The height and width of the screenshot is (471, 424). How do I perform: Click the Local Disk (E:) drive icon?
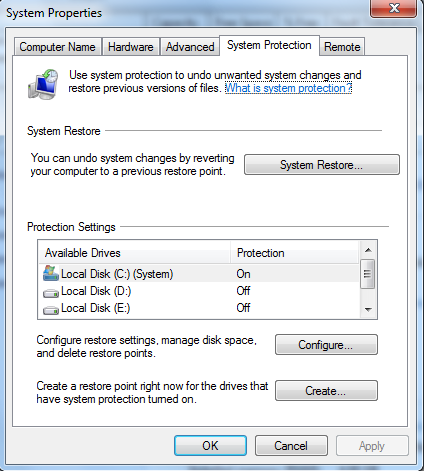[51, 310]
